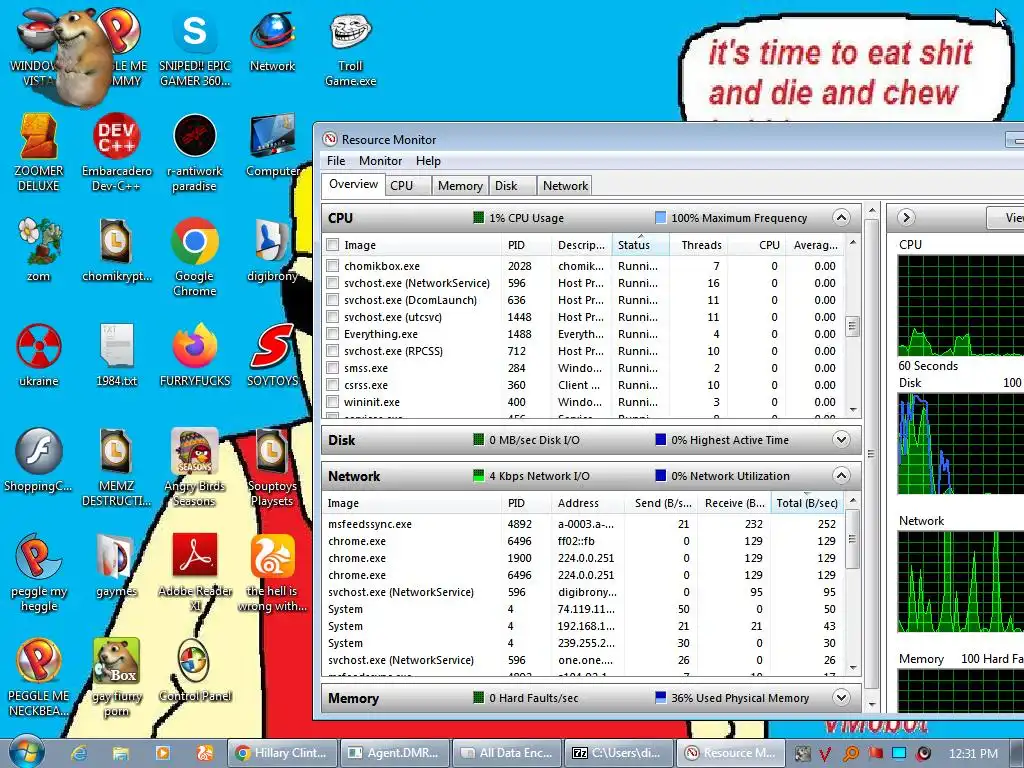The image size is (1024, 768).
Task: Open MEMZ DESTRUCTI desktop icon
Action: click(116, 468)
